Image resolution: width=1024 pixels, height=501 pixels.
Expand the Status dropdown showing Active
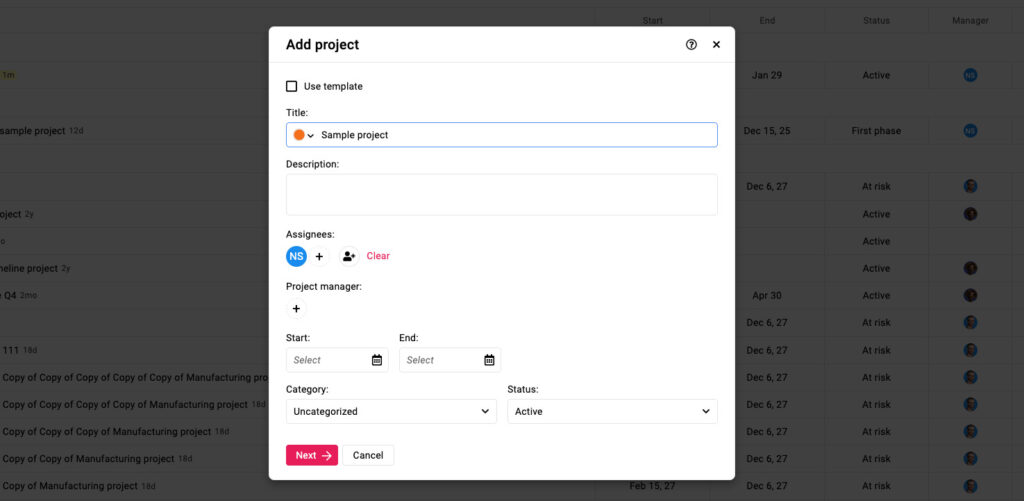613,412
